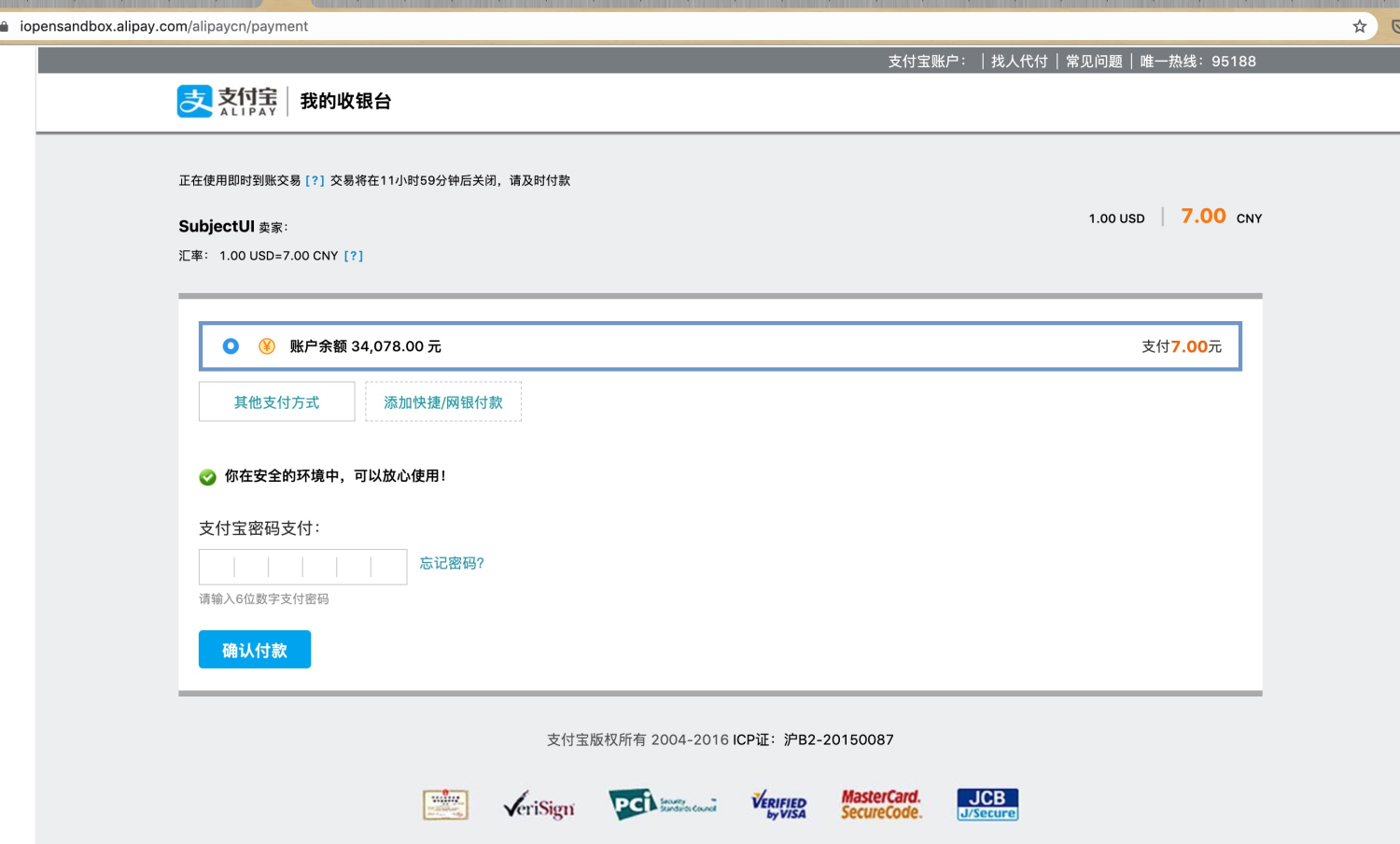Click the site lock icon in address bar

tap(5, 26)
